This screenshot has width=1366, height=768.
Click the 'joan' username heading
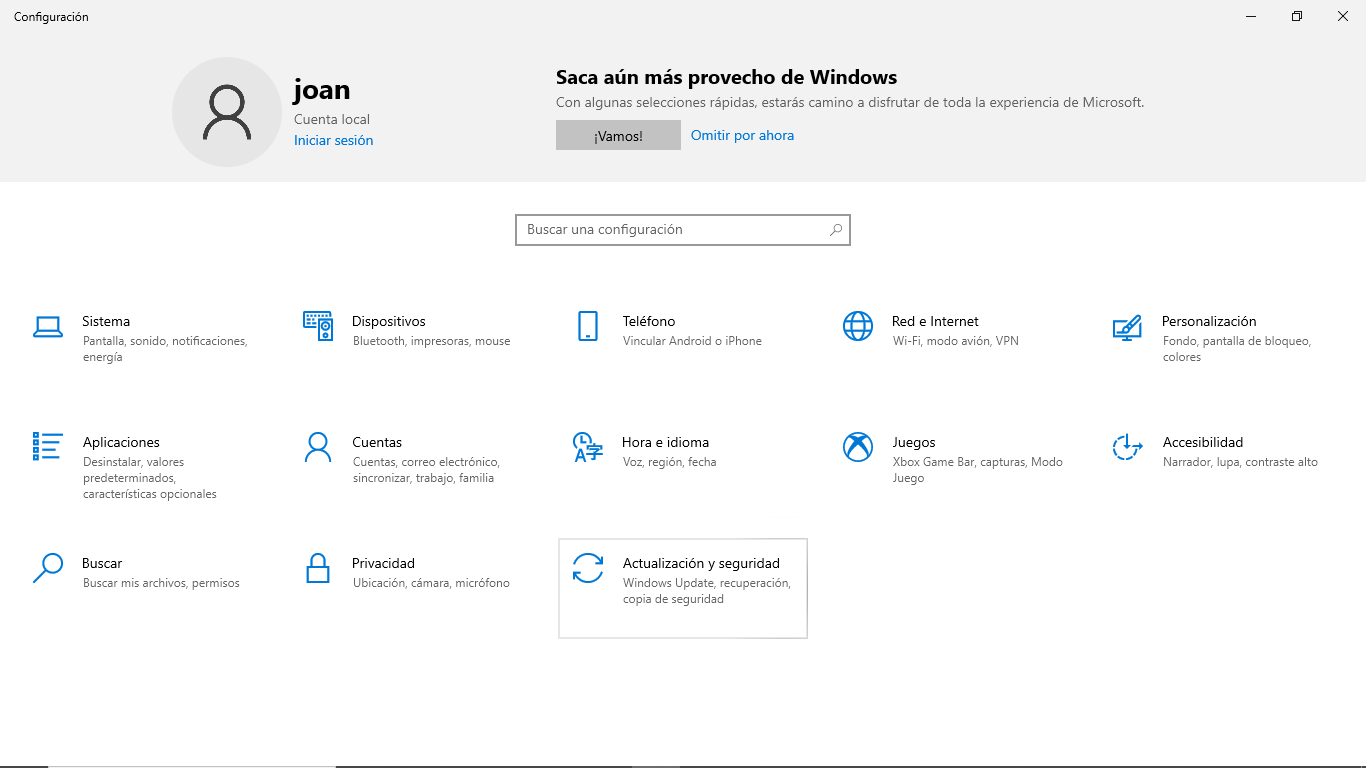pyautogui.click(x=322, y=90)
